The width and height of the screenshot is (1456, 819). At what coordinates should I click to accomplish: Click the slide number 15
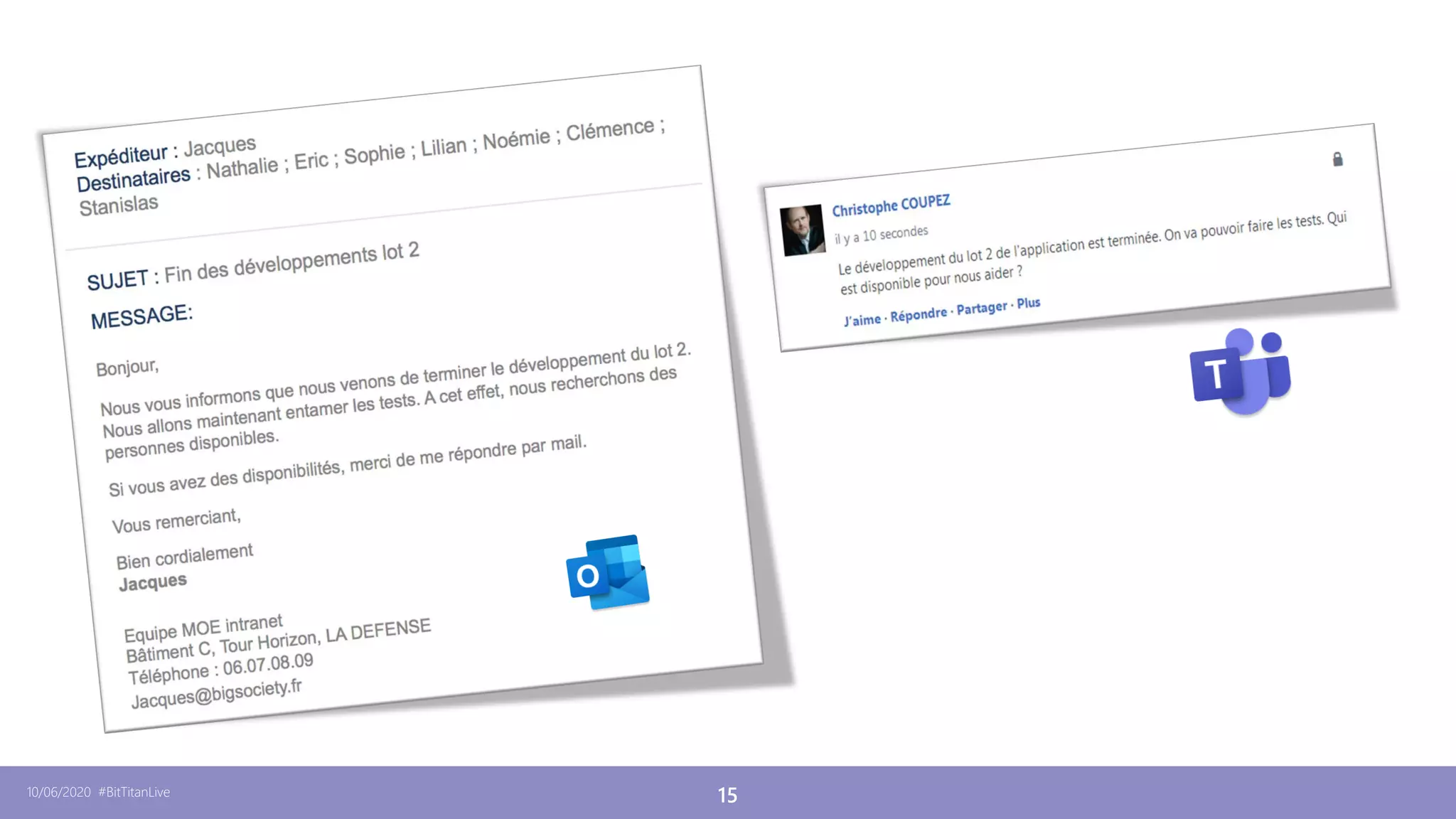coord(727,795)
